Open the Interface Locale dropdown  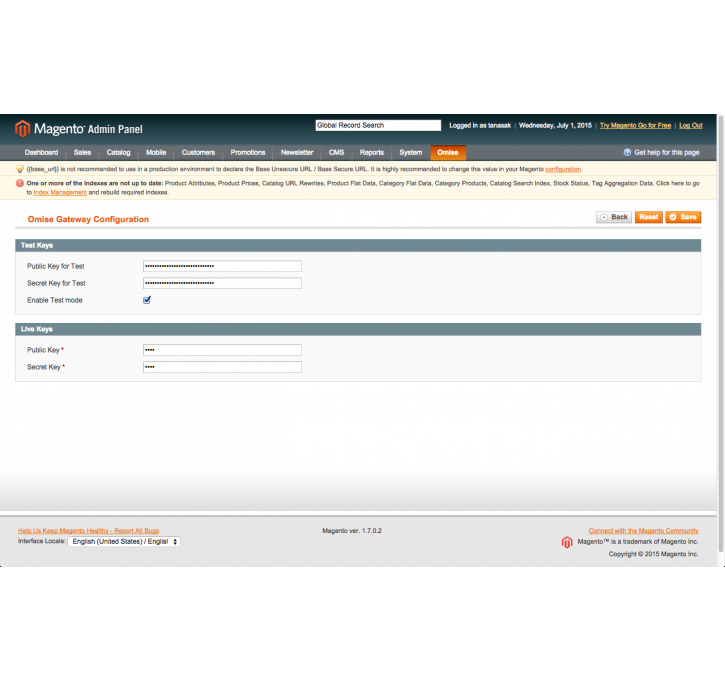[124, 541]
